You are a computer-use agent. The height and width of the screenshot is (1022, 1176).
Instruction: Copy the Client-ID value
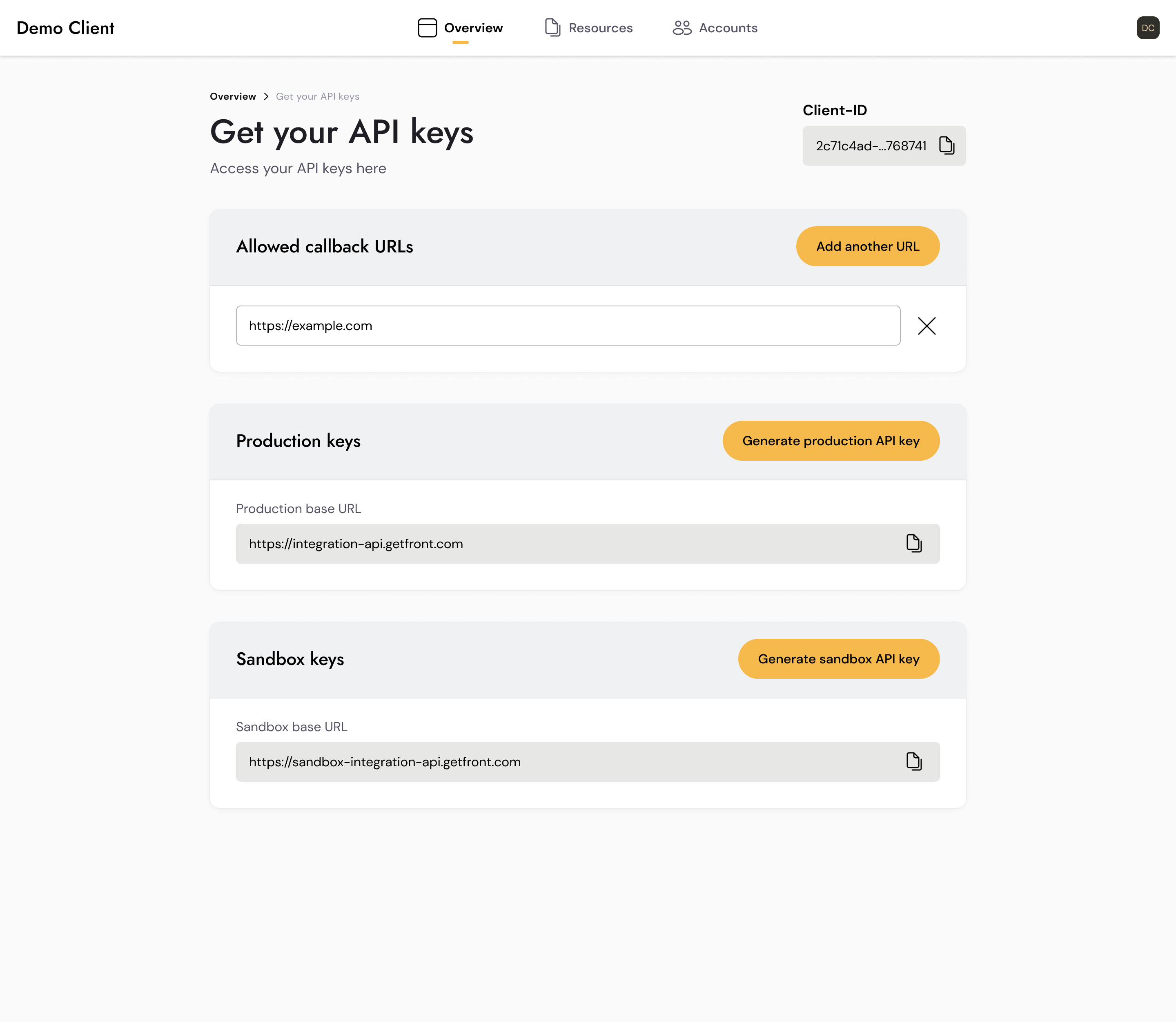point(946,145)
